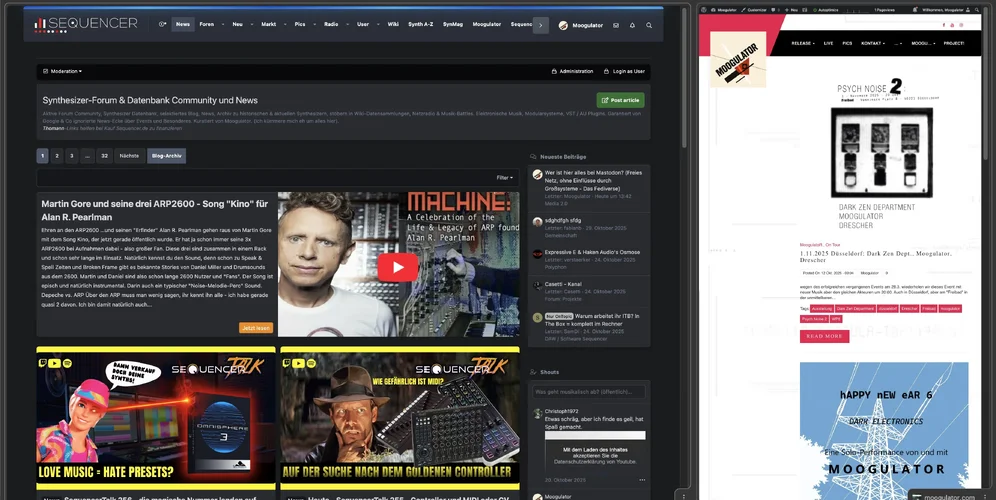Click the Autoptimize item in WordPress bar
The width and height of the screenshot is (996, 500).
[x=825, y=10]
